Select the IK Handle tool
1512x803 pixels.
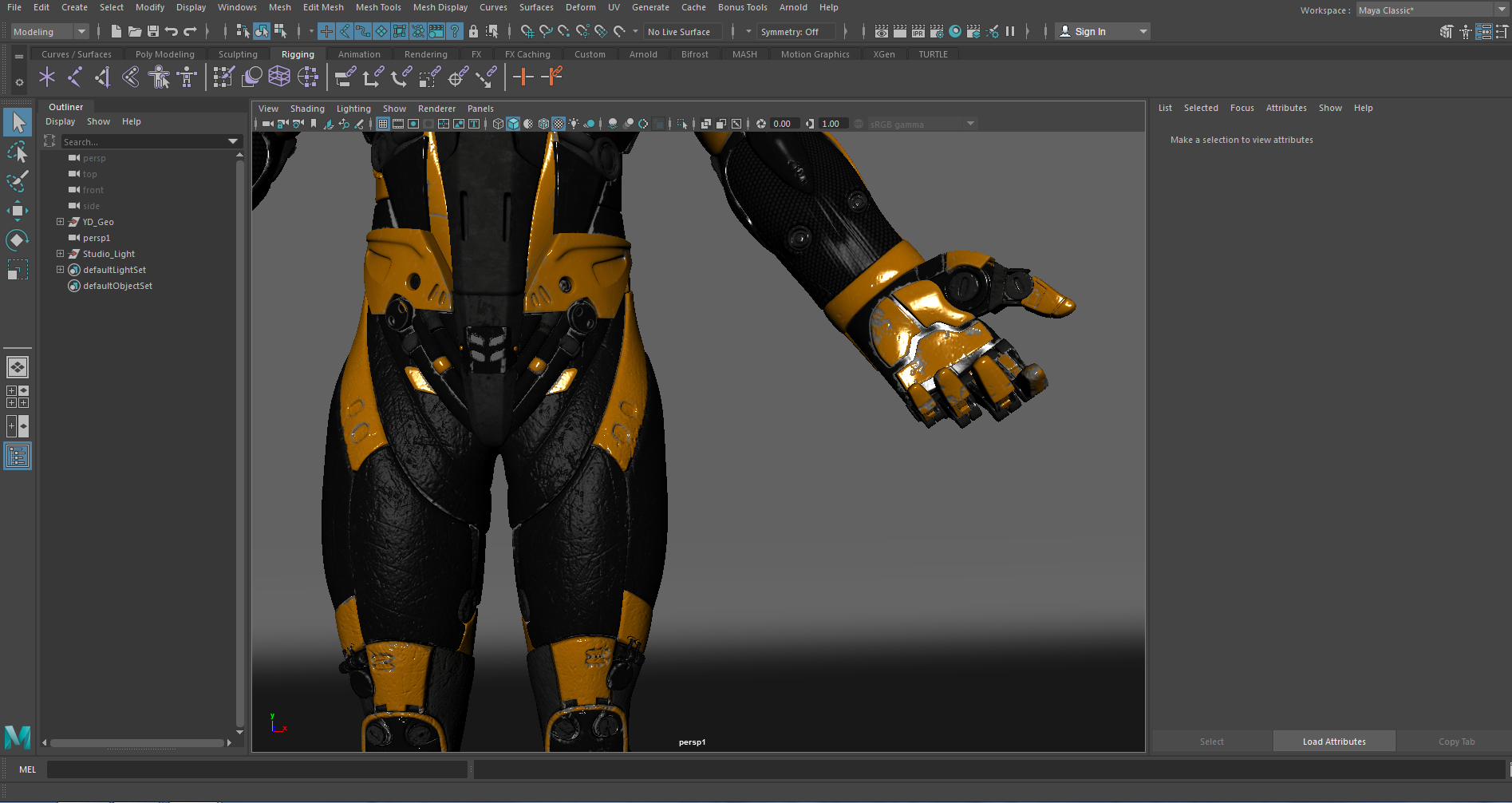(75, 77)
